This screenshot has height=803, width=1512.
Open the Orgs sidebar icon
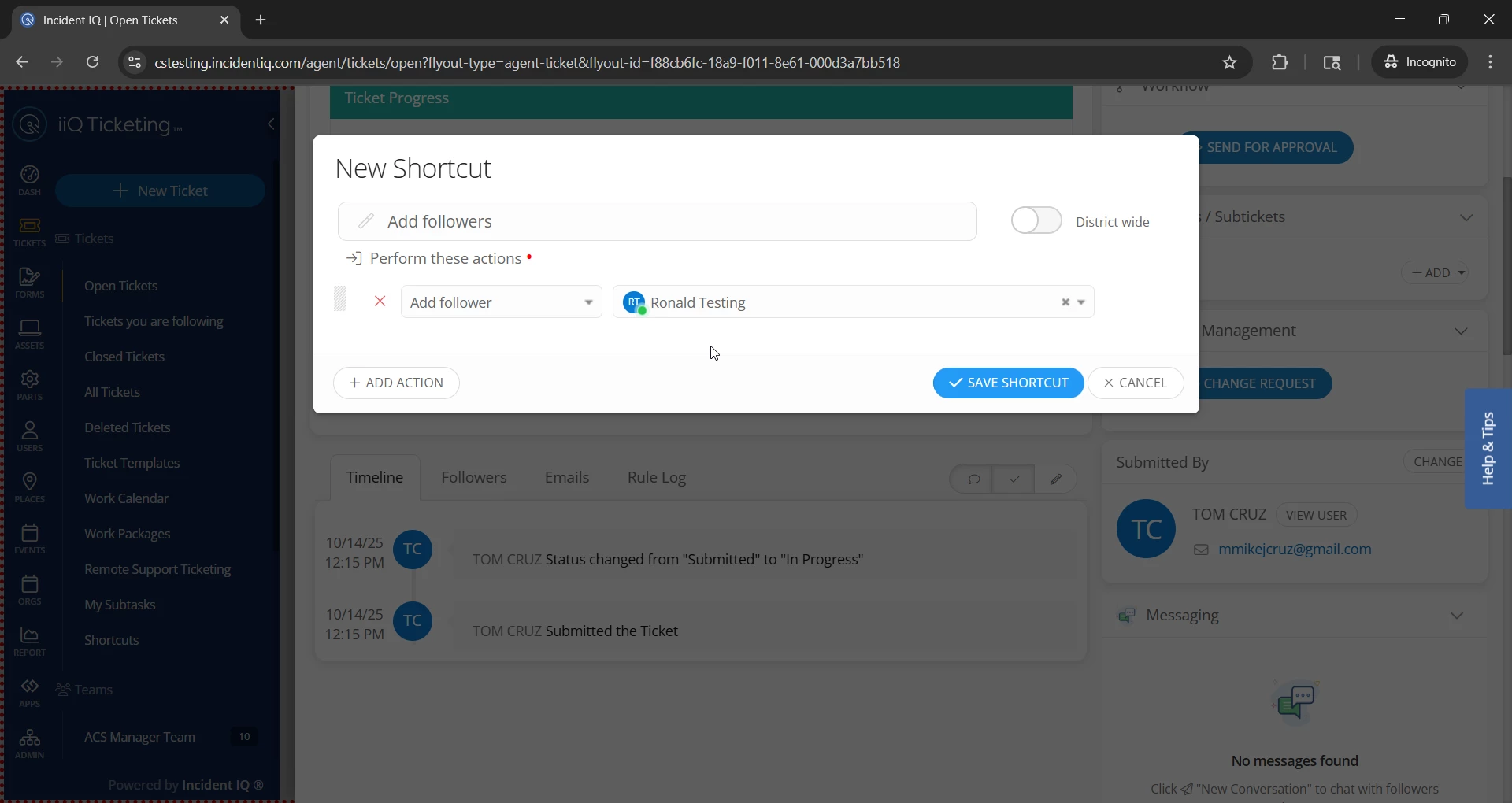click(x=29, y=590)
